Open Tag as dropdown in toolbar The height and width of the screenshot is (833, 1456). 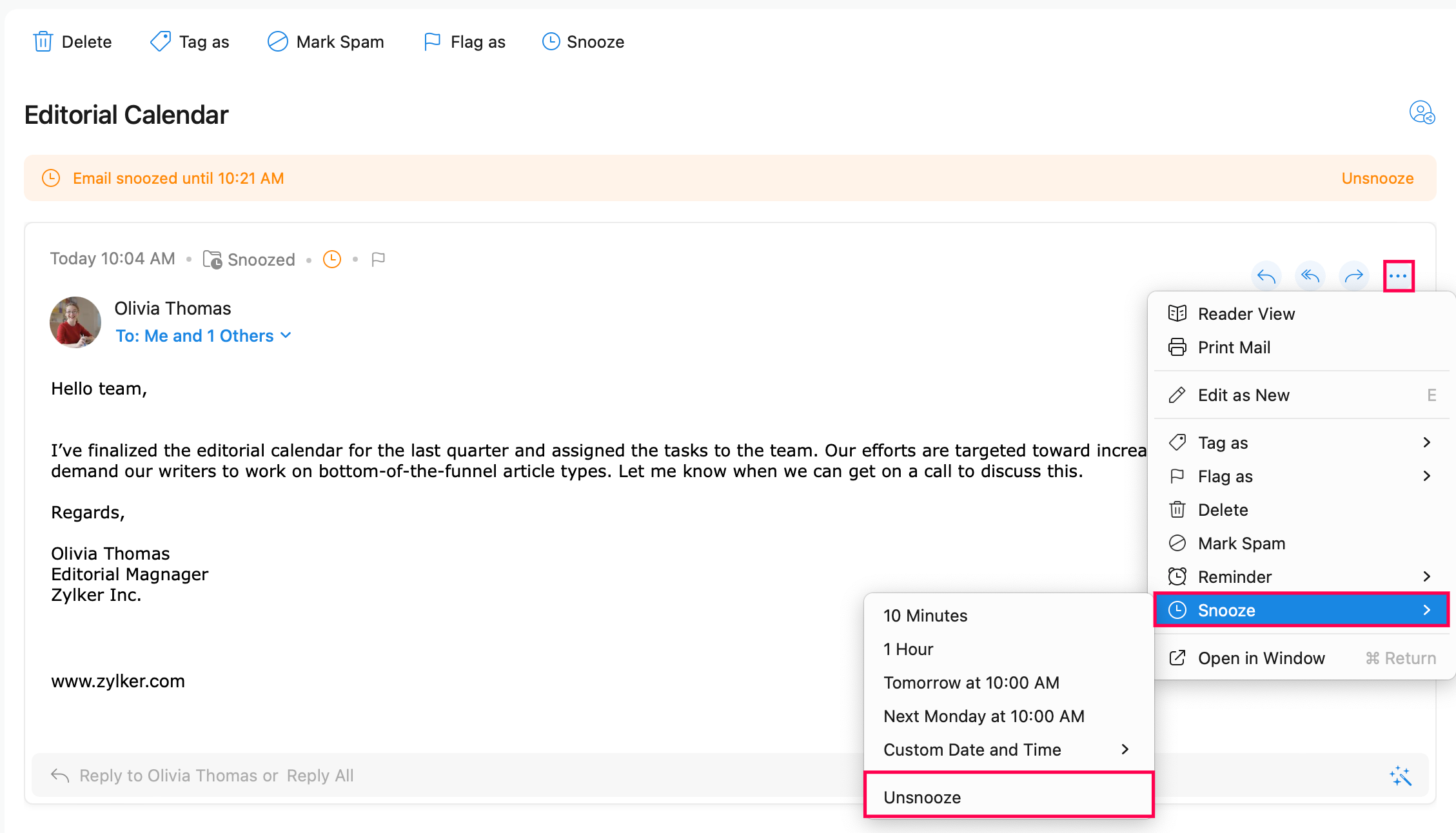(190, 42)
